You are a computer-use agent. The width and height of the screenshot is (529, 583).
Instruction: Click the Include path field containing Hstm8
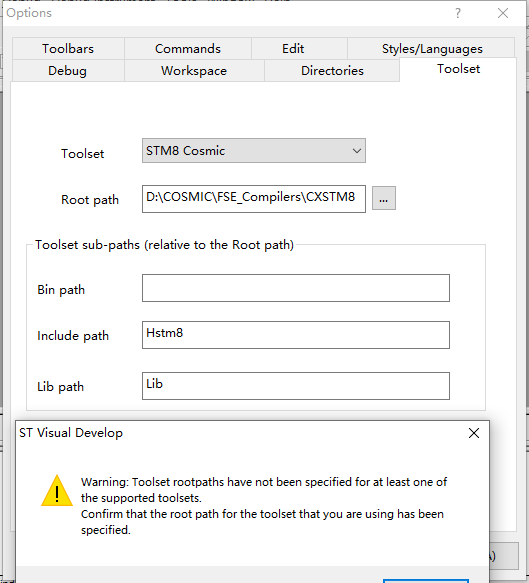point(296,335)
